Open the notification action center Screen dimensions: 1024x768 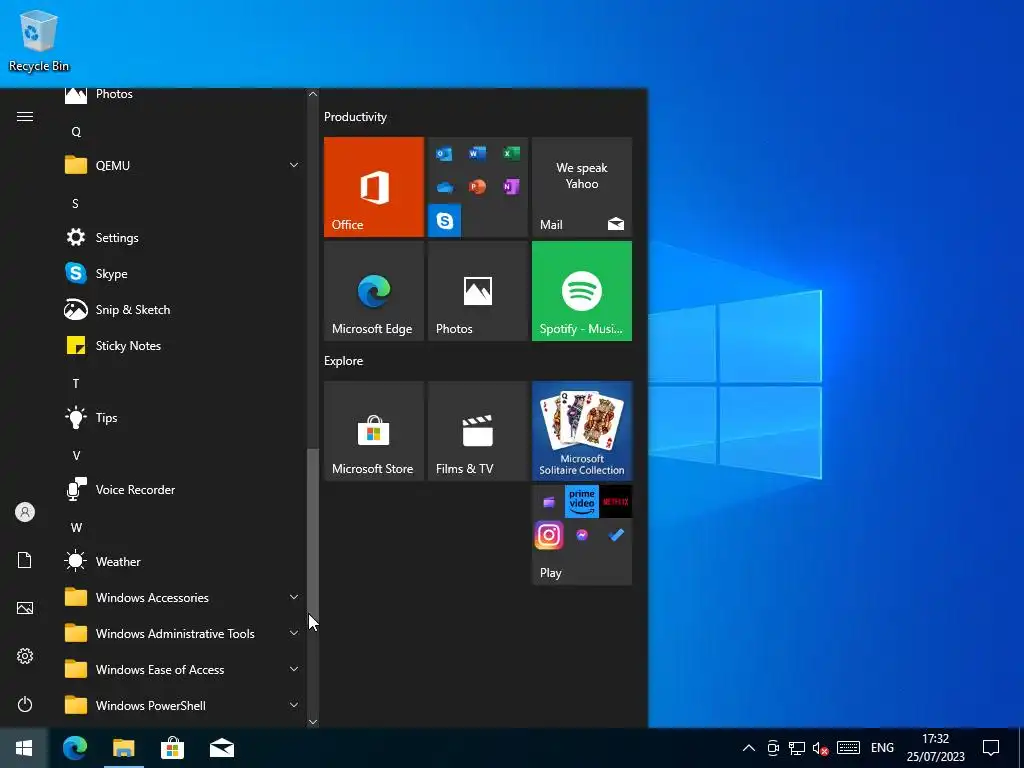(991, 748)
